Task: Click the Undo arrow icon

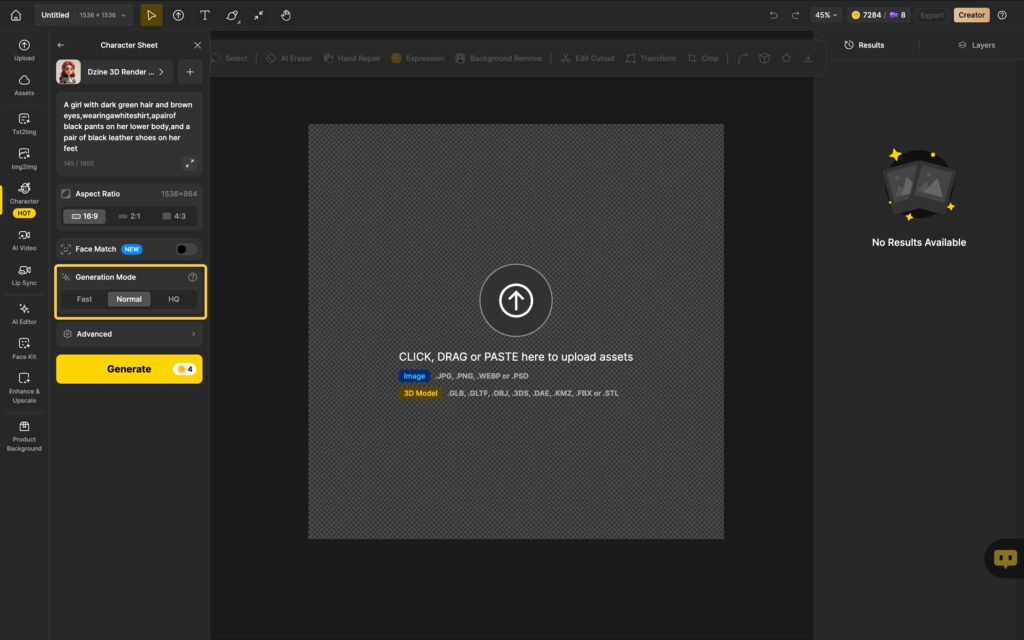Action: [x=773, y=15]
